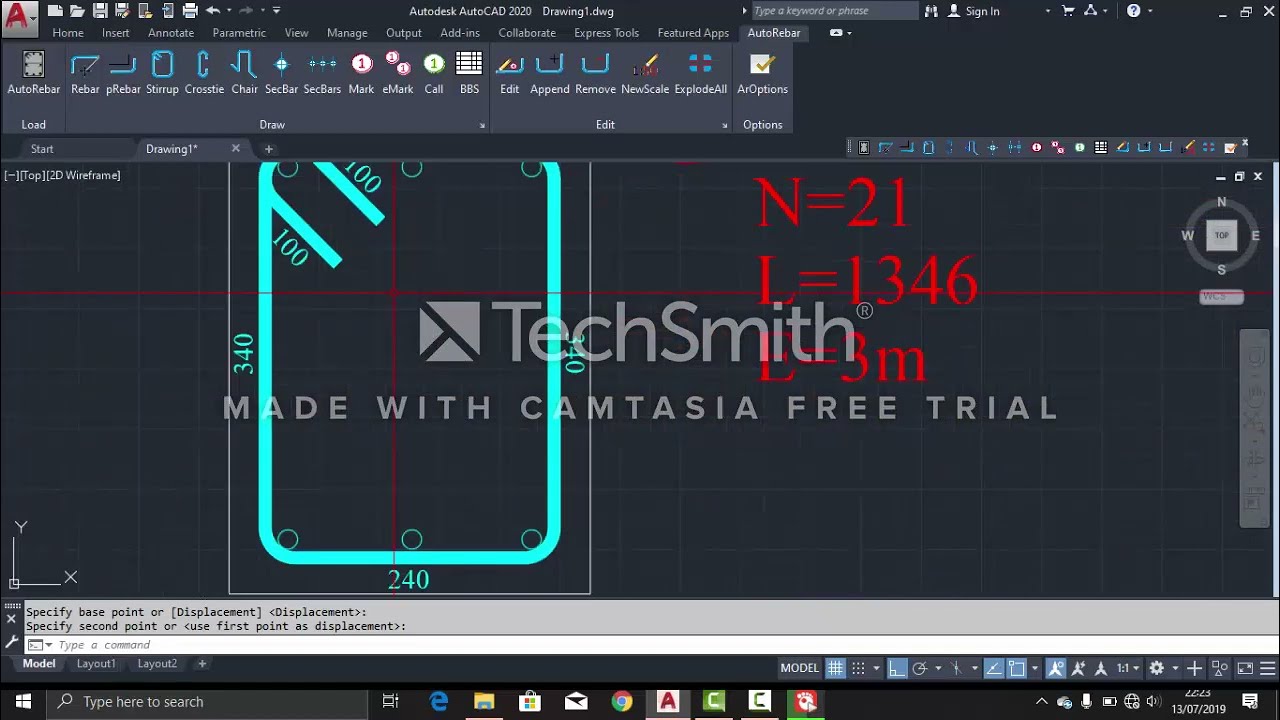Switch to the Home ribbon tab

tap(68, 33)
